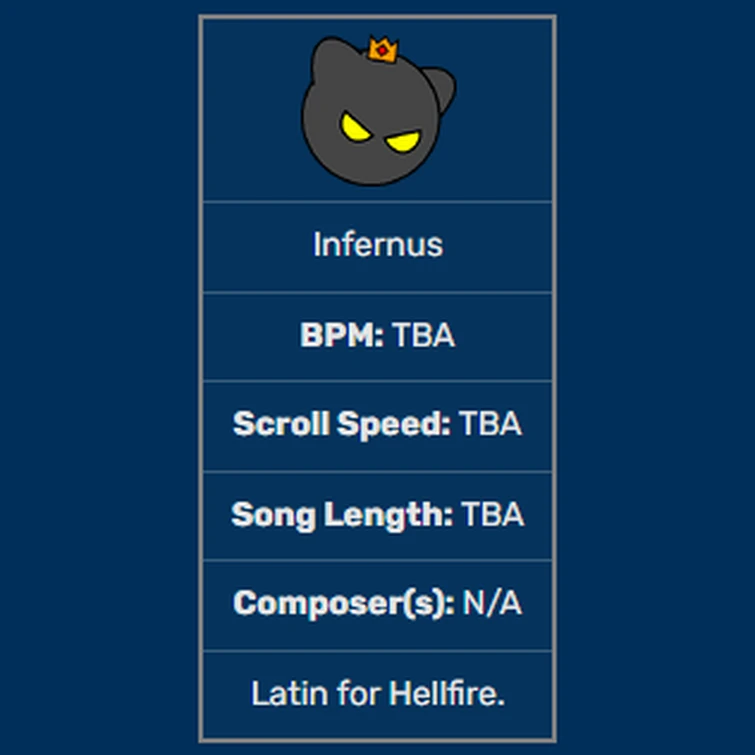Click the red gem on the crown
Viewport: 755px width, 755px height.
click(x=382, y=50)
